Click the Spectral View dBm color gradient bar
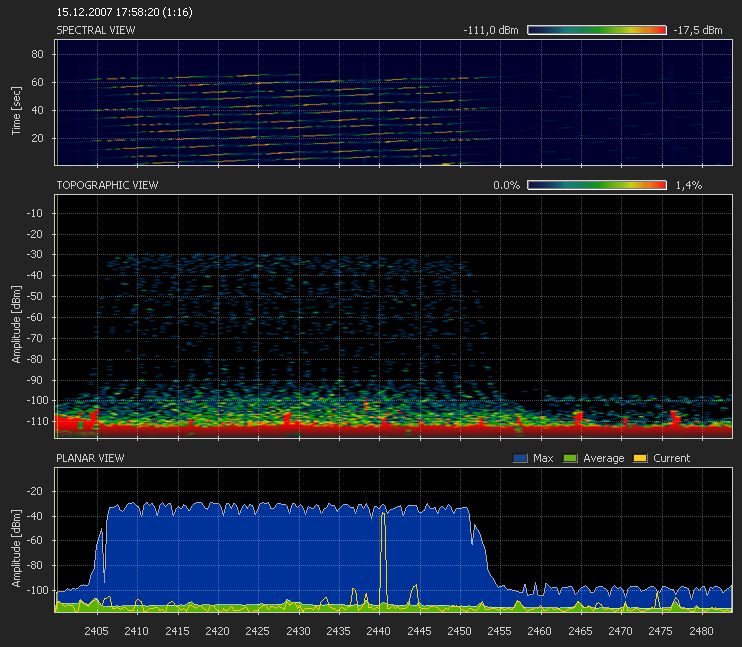Viewport: 742px width, 647px height. pyautogui.click(x=597, y=30)
